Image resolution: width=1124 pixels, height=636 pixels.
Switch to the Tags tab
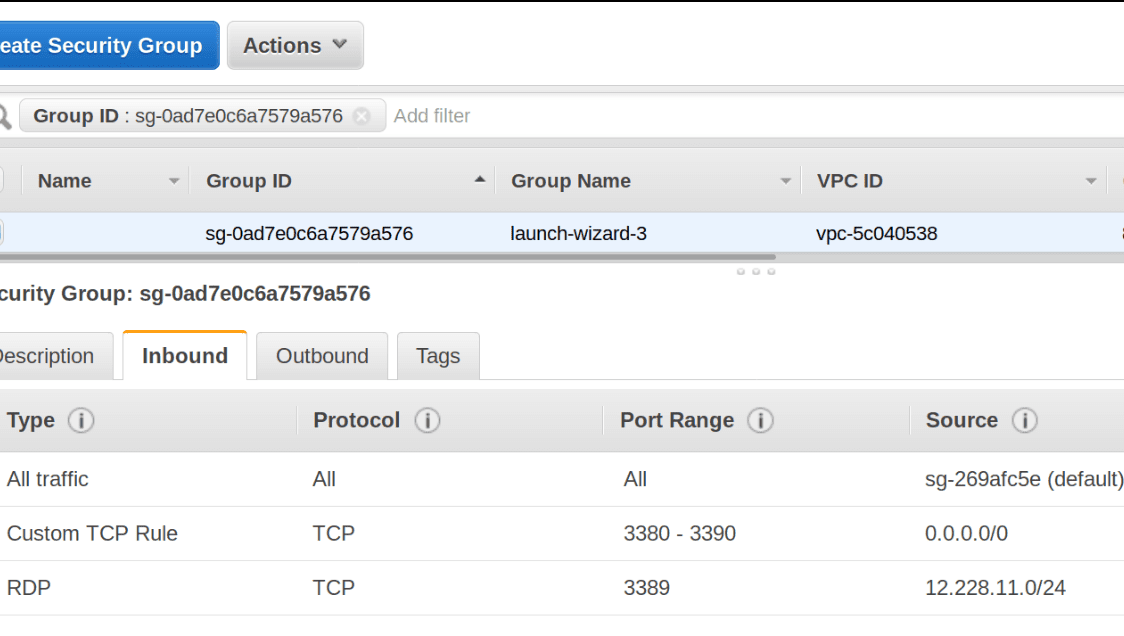click(x=438, y=356)
